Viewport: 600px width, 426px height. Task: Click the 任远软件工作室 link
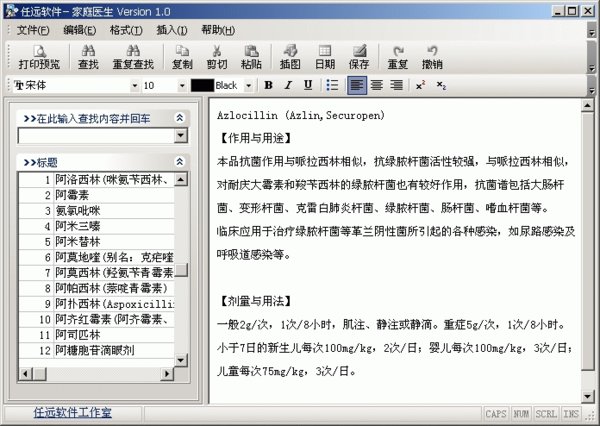(x=72, y=412)
